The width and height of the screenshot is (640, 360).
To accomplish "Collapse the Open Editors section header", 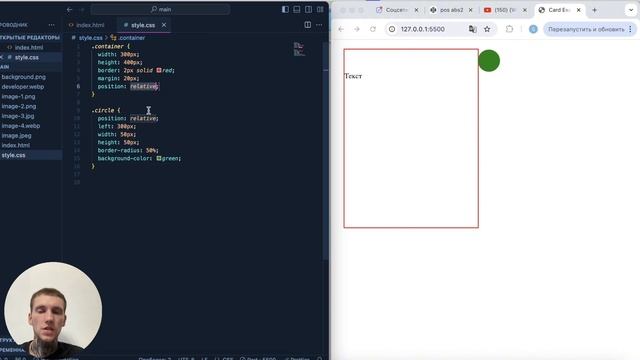I will coord(30,38).
